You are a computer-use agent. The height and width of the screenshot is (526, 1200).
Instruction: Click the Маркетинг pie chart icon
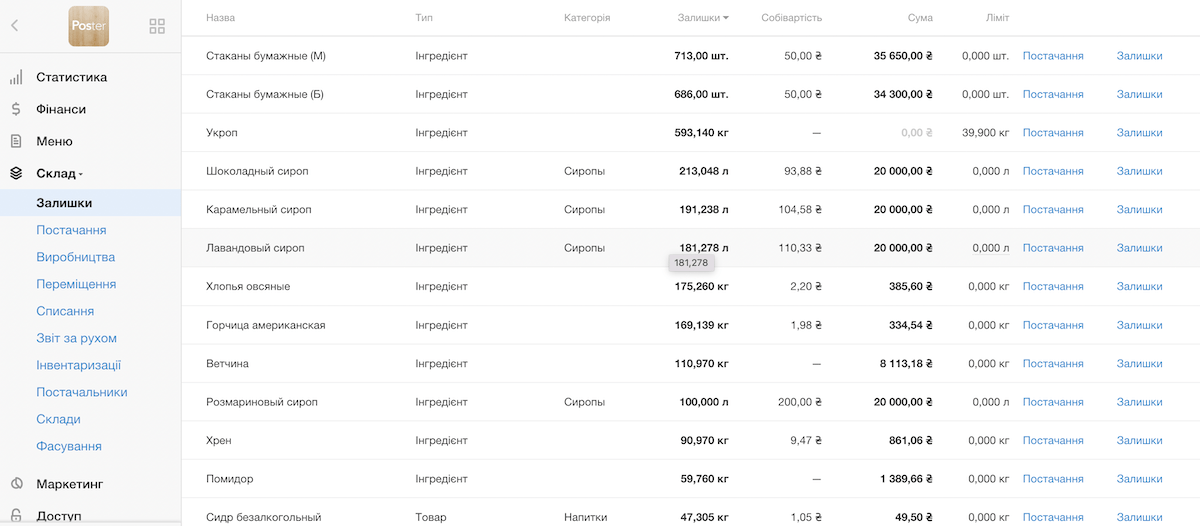(16, 484)
